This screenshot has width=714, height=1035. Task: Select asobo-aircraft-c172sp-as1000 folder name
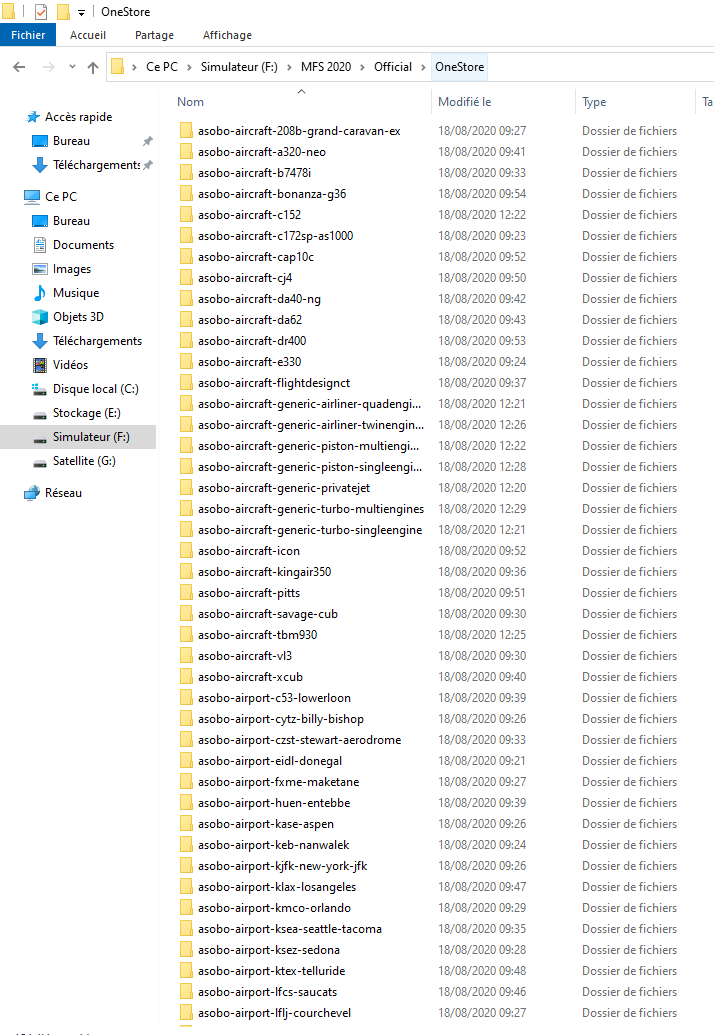point(275,236)
